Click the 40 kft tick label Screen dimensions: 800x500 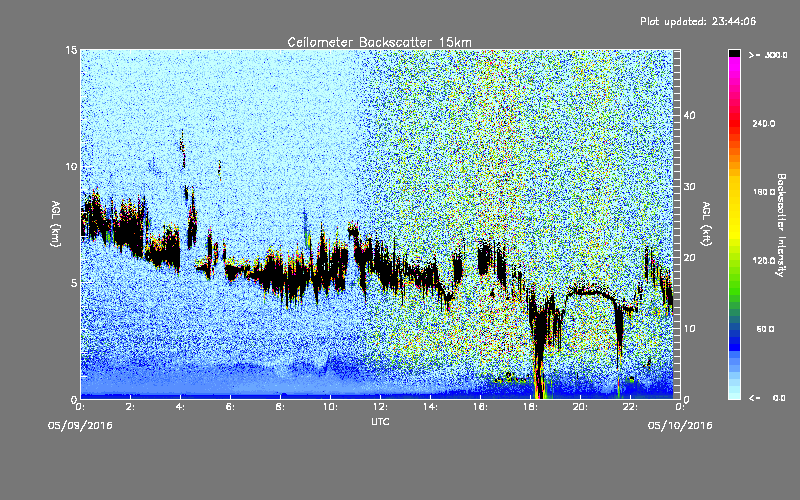[x=689, y=115]
